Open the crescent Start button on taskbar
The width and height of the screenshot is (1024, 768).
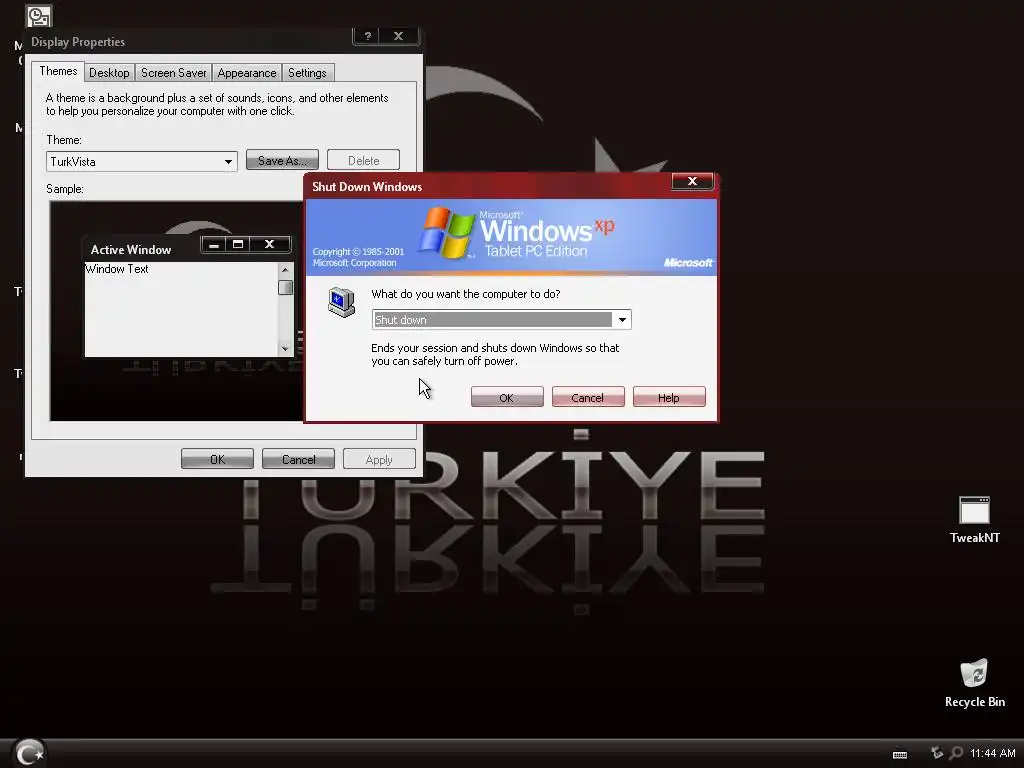29,753
